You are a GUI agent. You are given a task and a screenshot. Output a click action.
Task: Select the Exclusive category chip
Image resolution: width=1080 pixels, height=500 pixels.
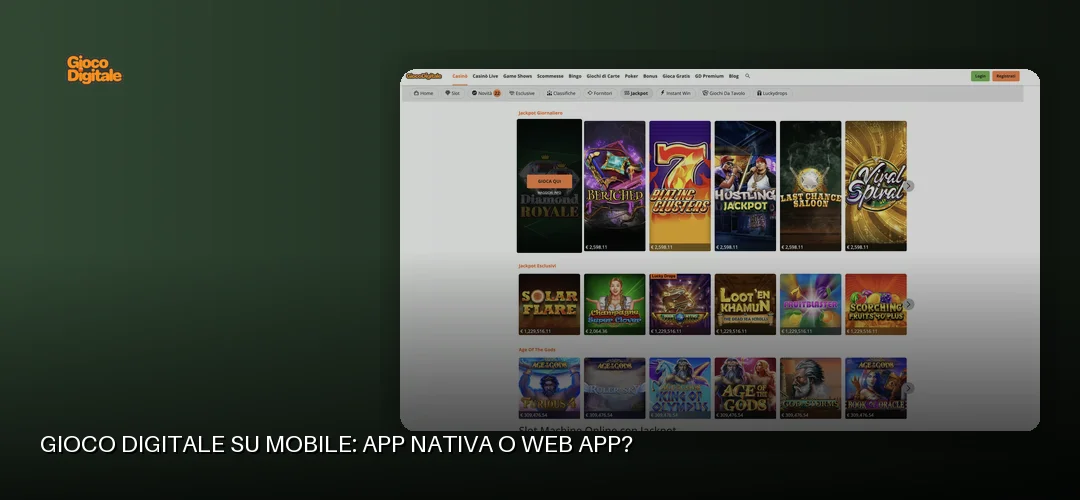pyautogui.click(x=522, y=93)
